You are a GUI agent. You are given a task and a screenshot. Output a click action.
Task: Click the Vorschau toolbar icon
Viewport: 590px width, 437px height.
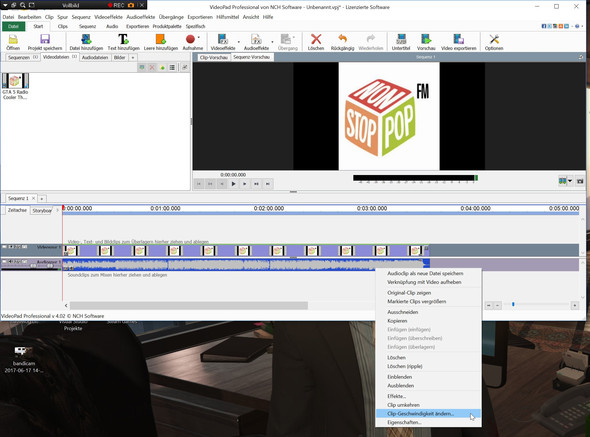[426, 39]
